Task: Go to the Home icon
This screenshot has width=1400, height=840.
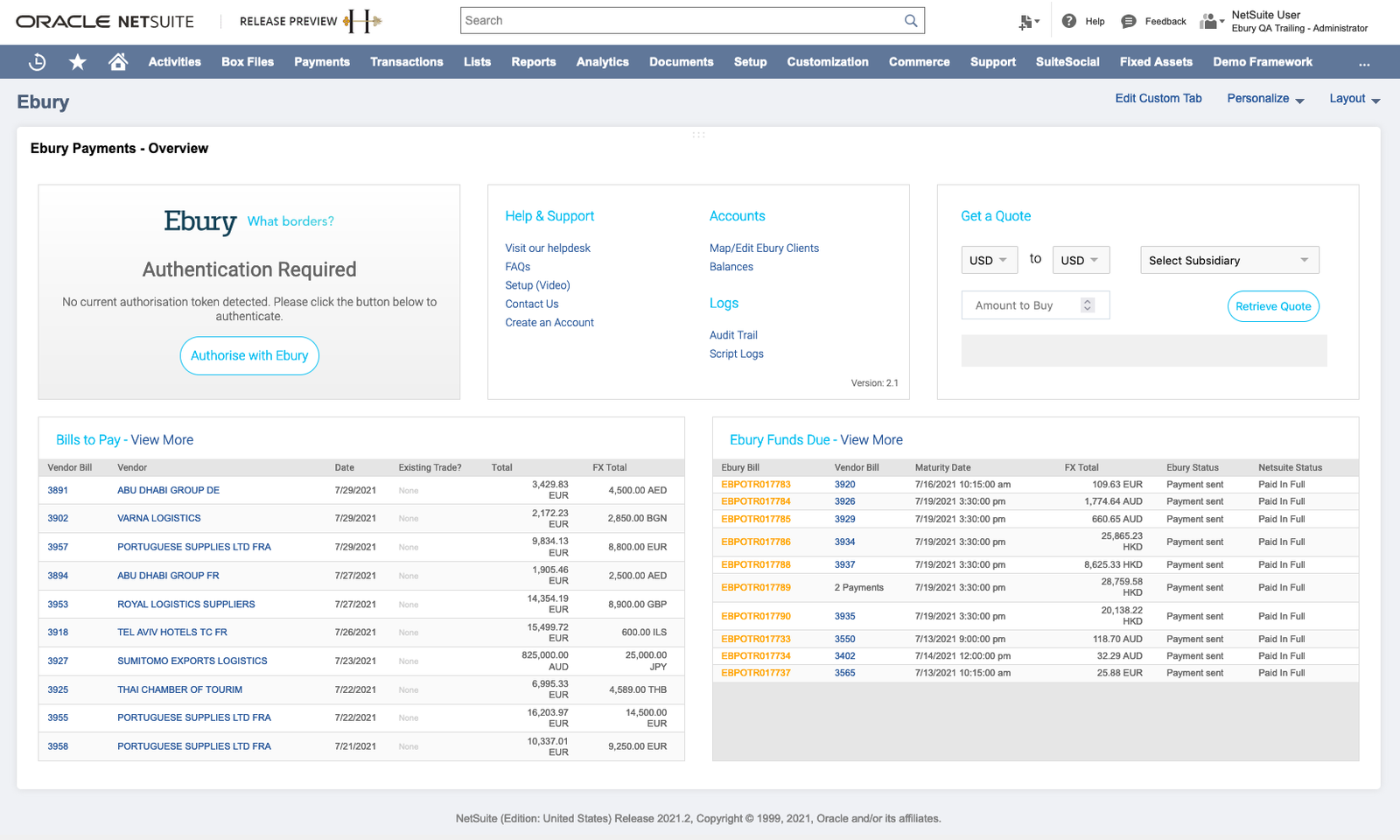Action: pos(118,61)
